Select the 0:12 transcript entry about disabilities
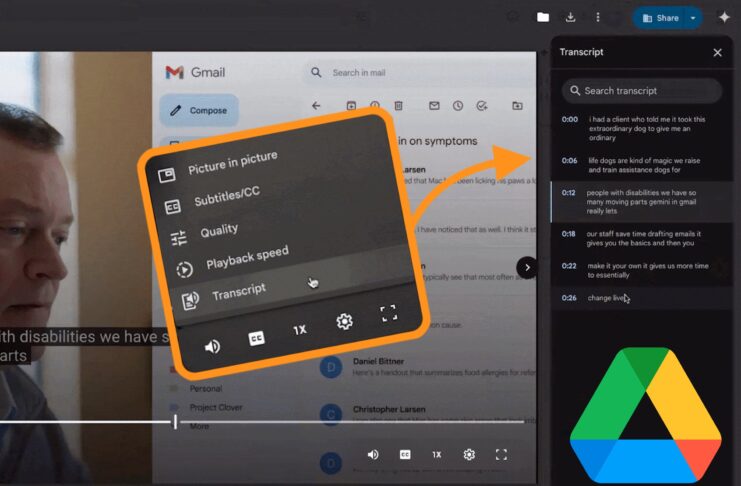 pyautogui.click(x=642, y=202)
